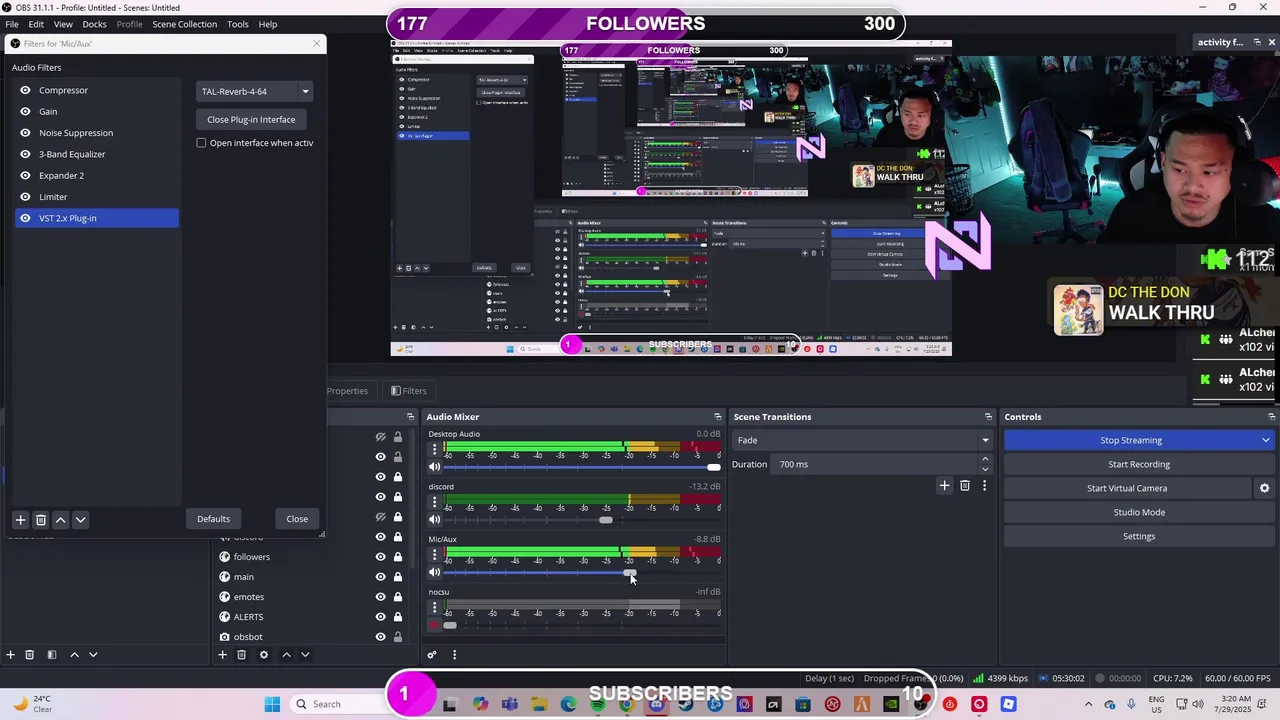Mute discord audio speaker icon
Viewport: 1280px width, 720px height.
(434, 519)
